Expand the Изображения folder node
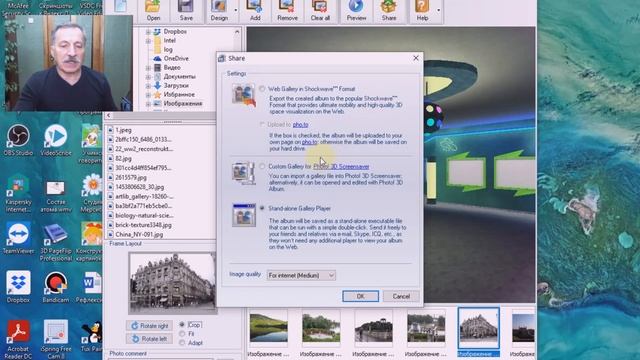Viewport: 640px width, 360px height. (x=149, y=104)
